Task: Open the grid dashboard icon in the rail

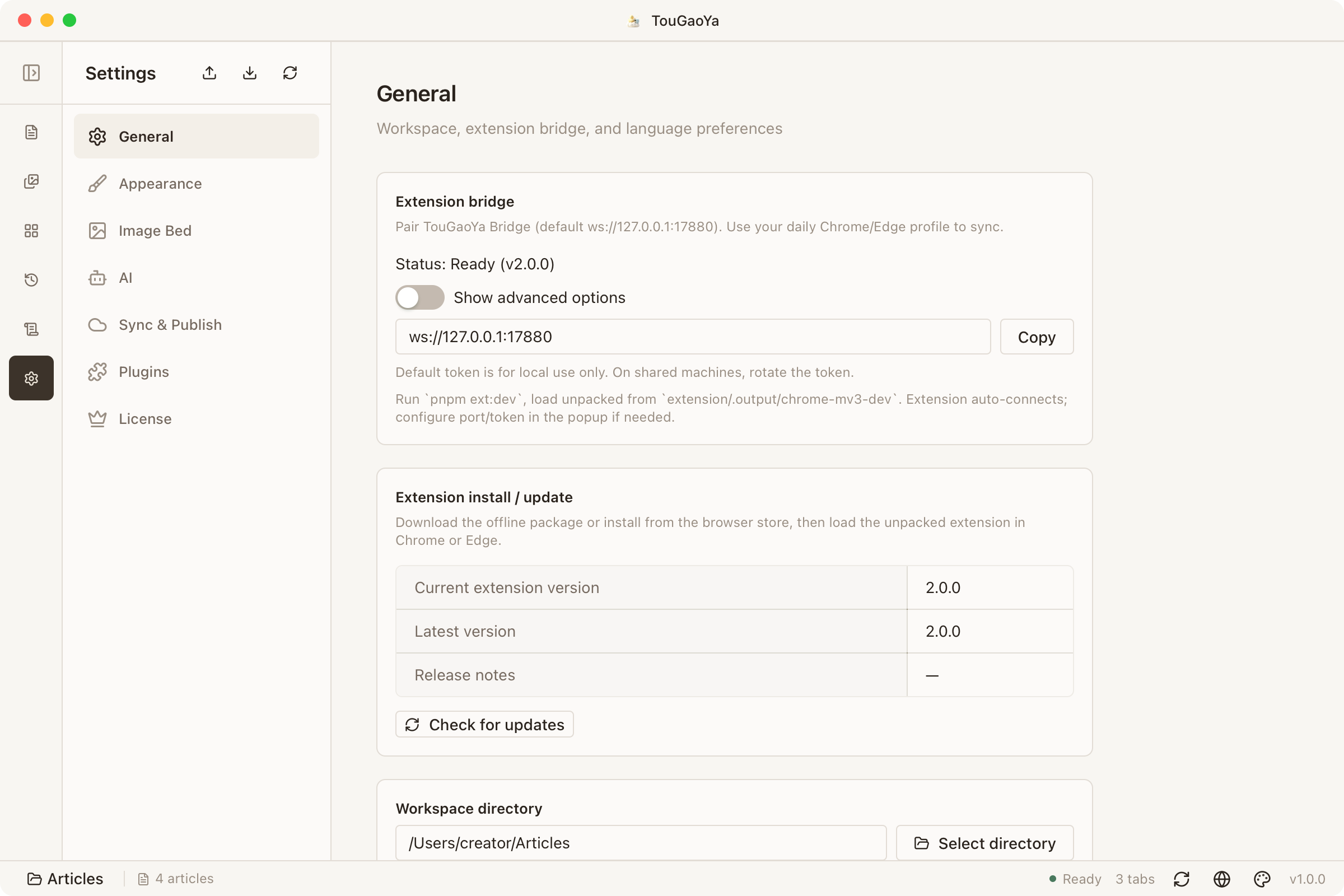Action: [x=31, y=230]
